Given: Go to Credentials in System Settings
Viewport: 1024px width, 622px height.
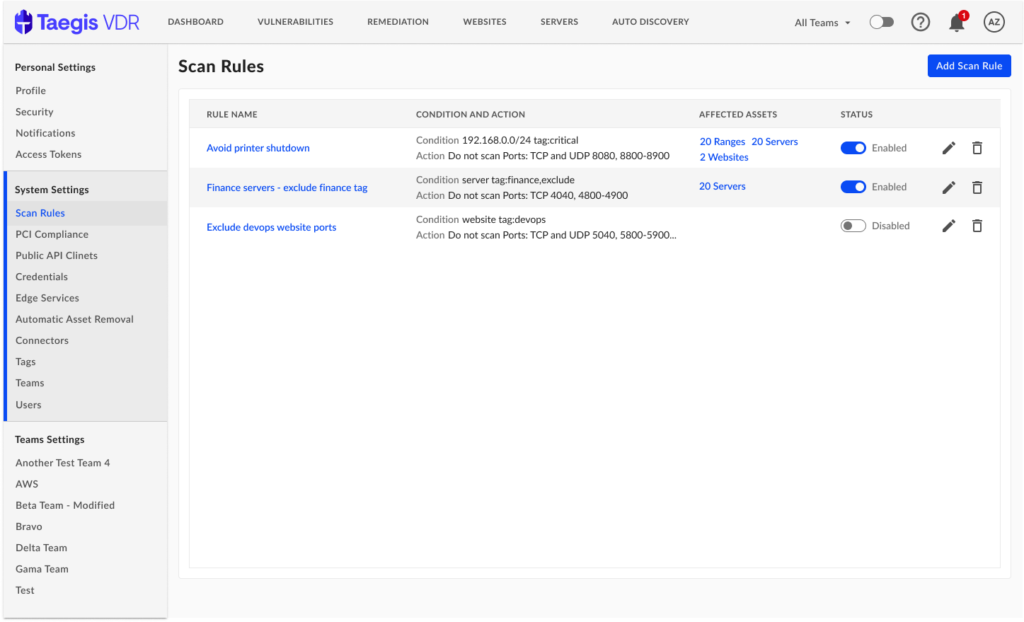Looking at the screenshot, I should point(42,276).
